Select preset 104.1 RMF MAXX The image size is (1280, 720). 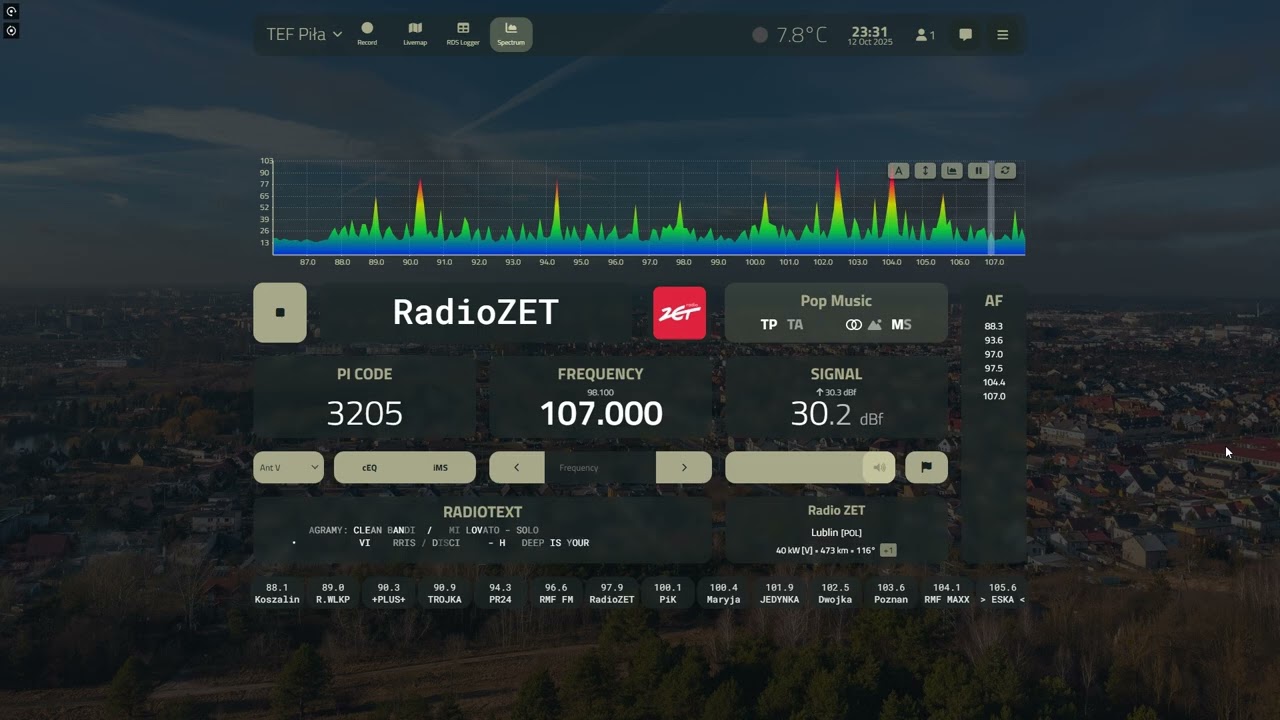click(x=947, y=594)
